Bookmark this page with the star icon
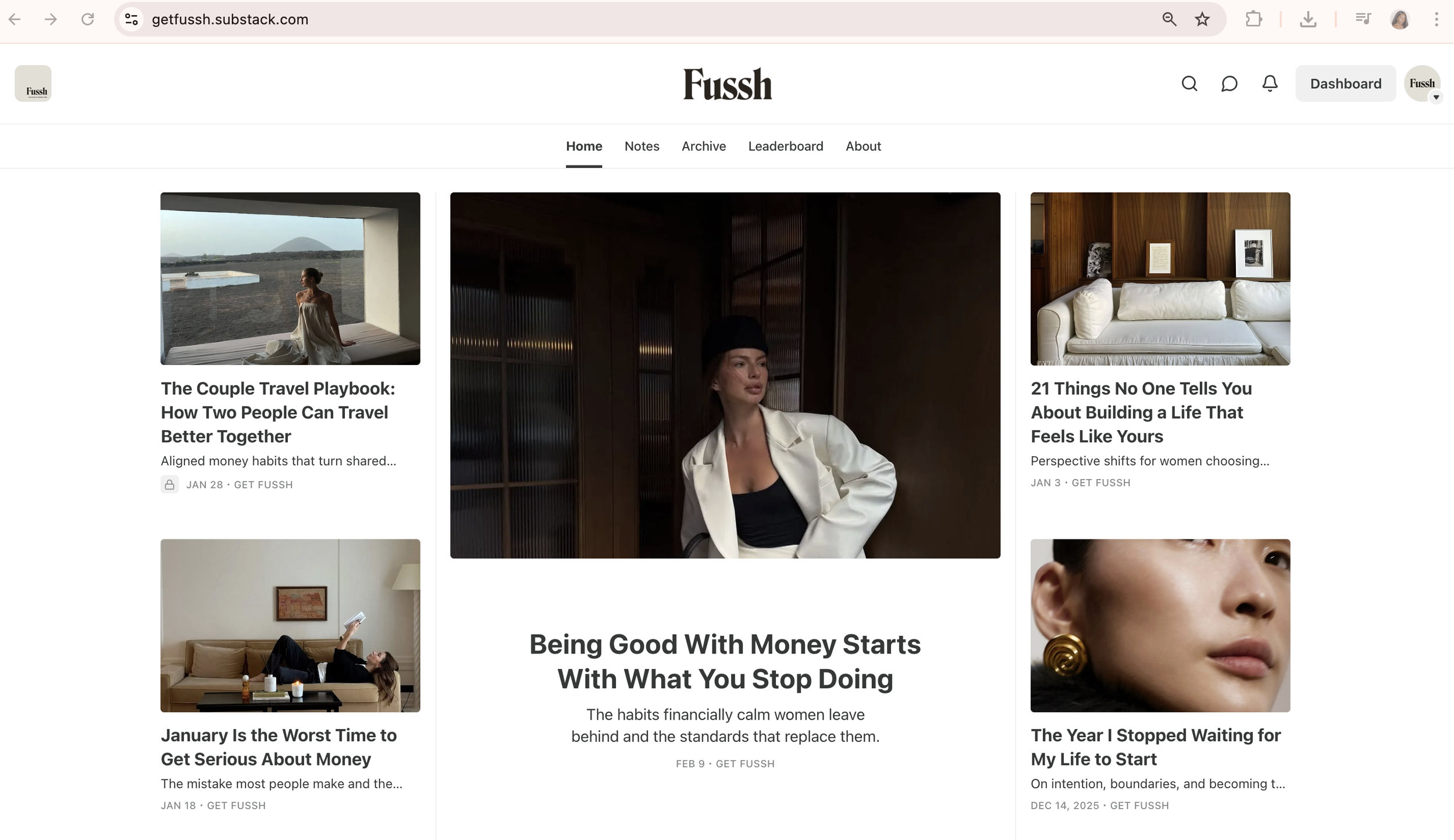Image resolution: width=1454 pixels, height=840 pixels. click(1202, 19)
